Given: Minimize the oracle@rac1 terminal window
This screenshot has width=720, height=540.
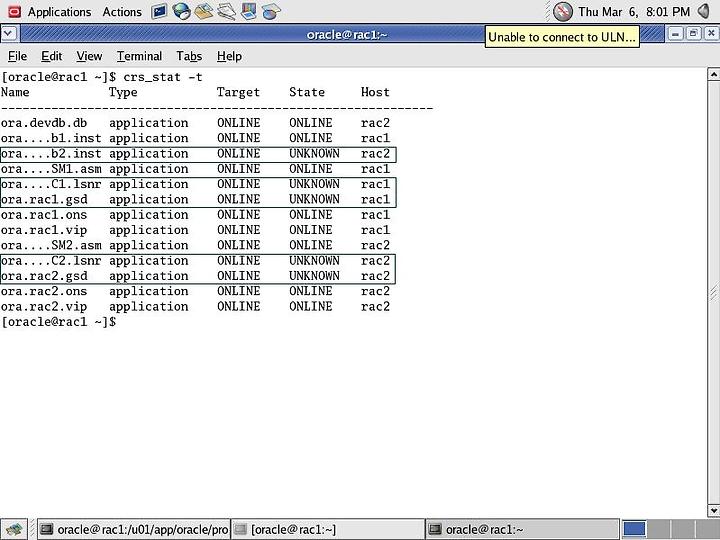Looking at the screenshot, I should point(675,34).
